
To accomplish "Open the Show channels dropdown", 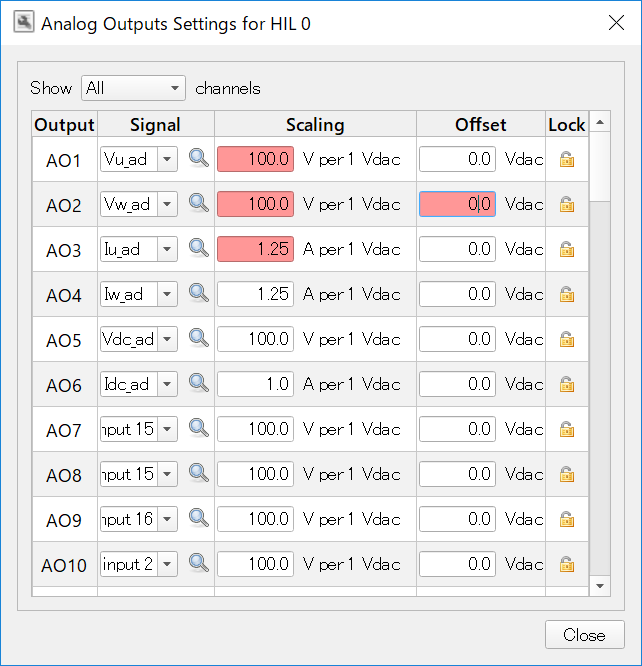I will [134, 88].
